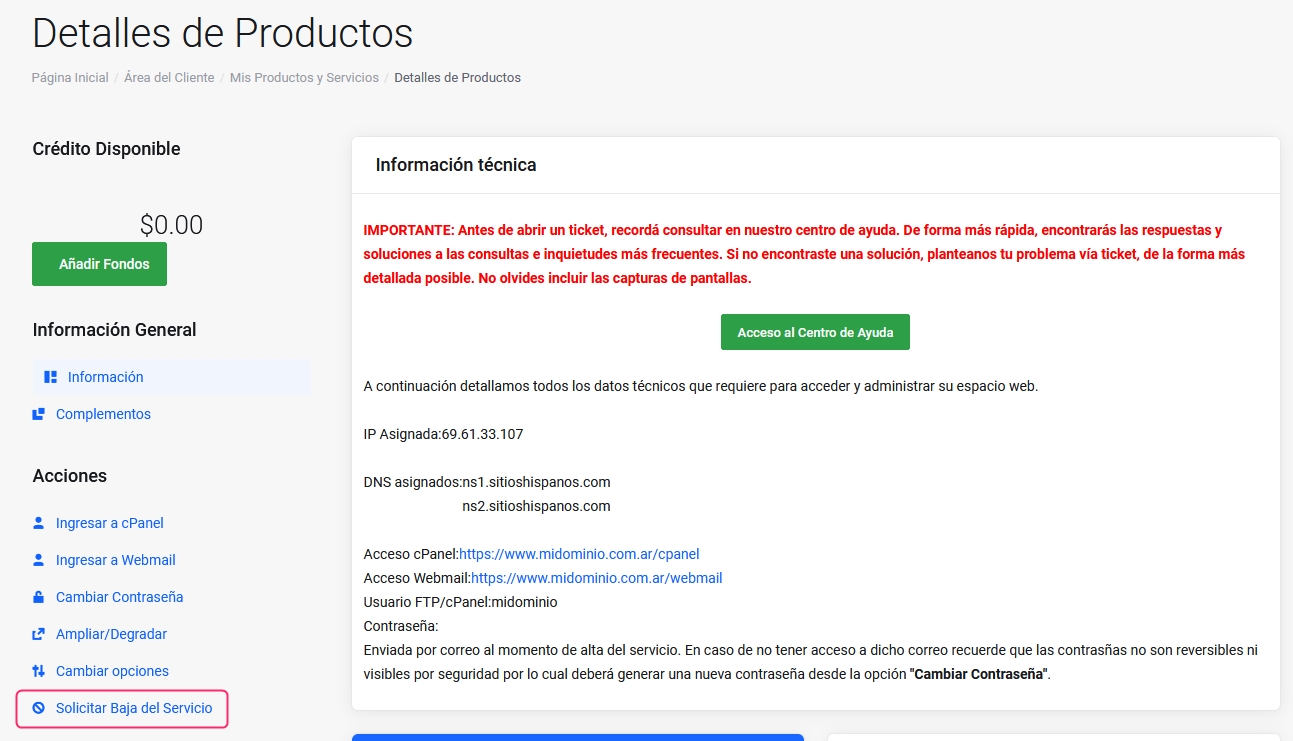1293x741 pixels.
Task: Open the Complementos sidebar menu label
Action: click(x=103, y=414)
